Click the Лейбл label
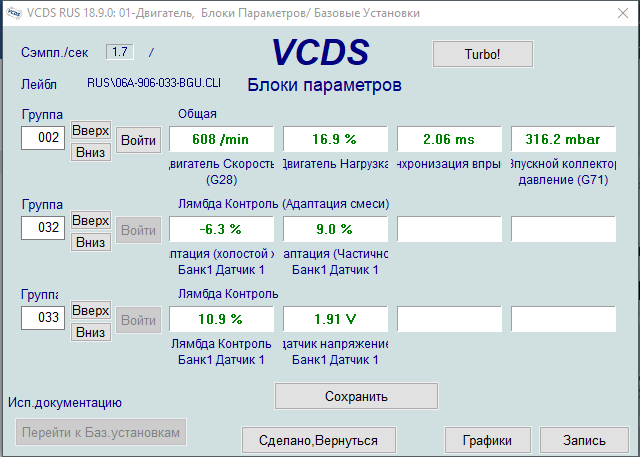 [x=39, y=84]
